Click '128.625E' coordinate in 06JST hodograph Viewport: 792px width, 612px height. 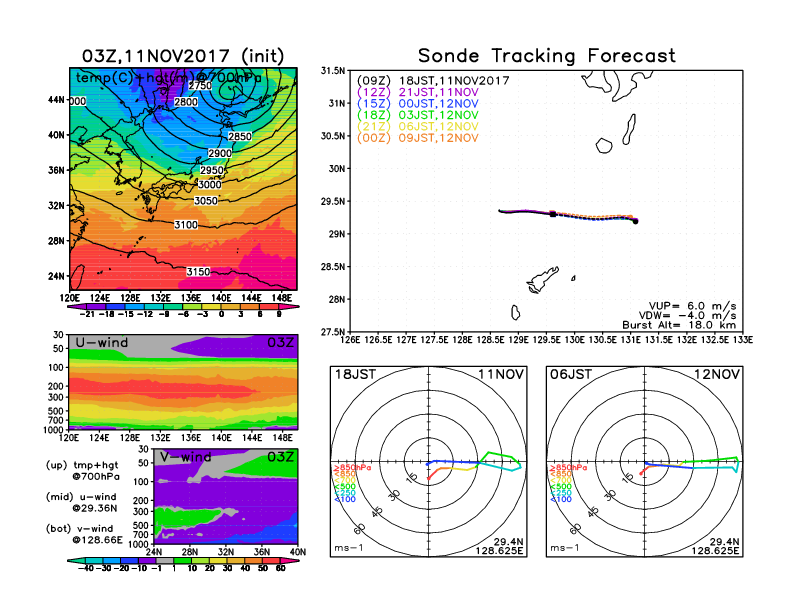(x=715, y=551)
